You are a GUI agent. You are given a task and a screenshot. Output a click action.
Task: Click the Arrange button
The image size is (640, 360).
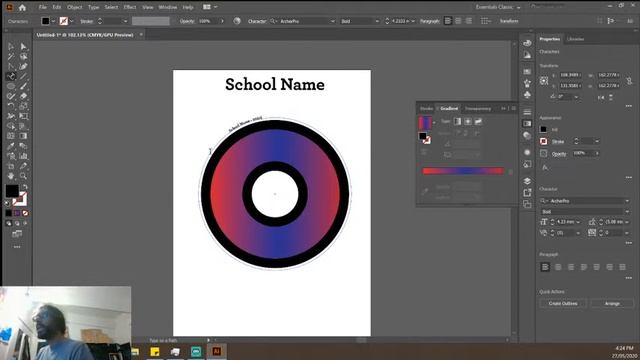(612, 303)
